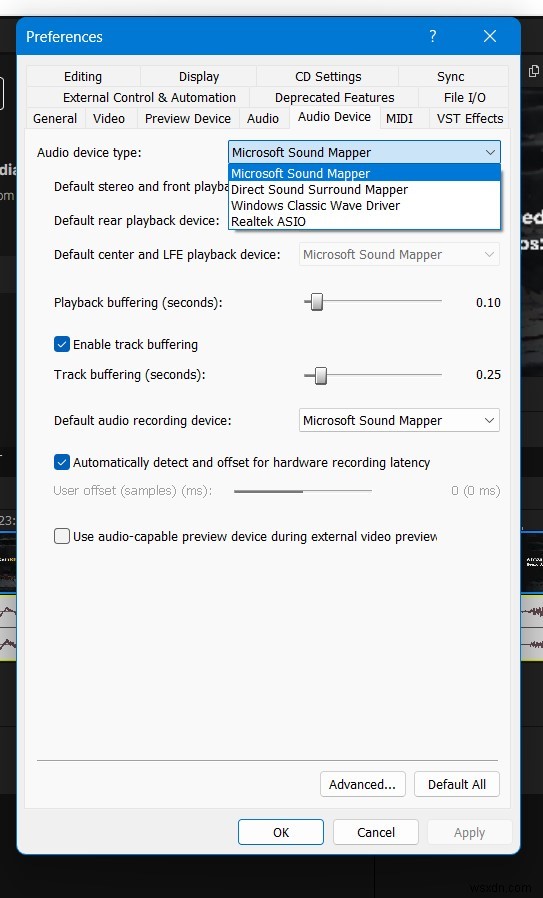The image size is (543, 898).
Task: Switch to VST Effects tab
Action: coord(469,119)
